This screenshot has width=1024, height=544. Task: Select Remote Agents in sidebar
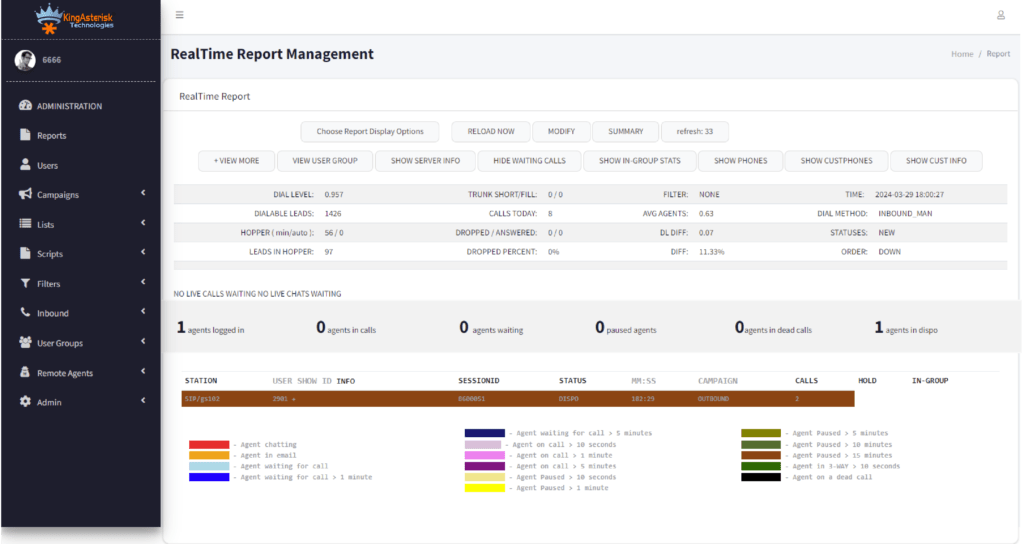[x=65, y=373]
